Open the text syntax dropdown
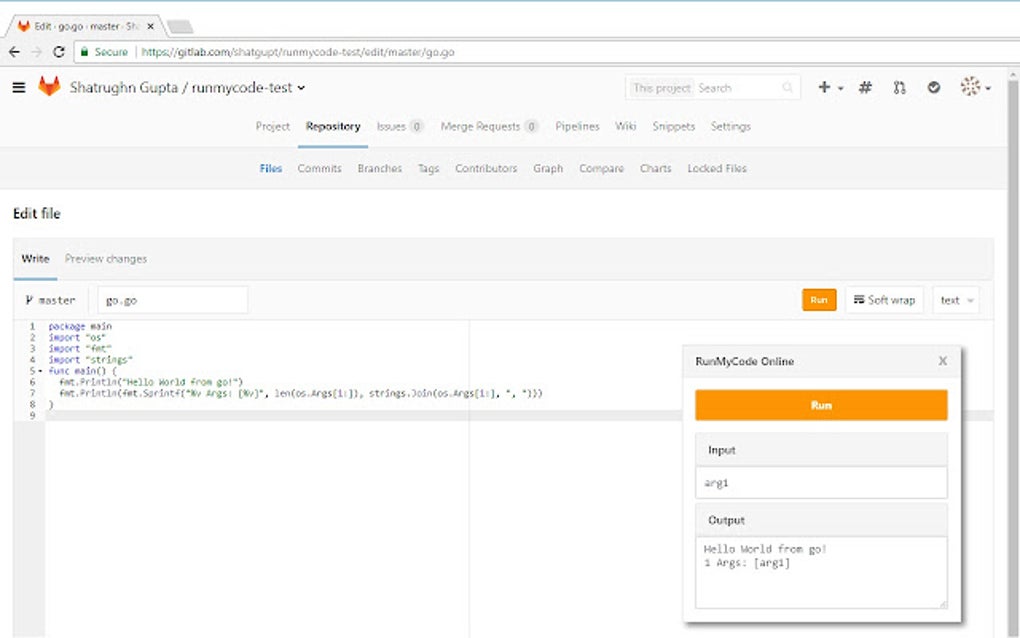 (956, 299)
